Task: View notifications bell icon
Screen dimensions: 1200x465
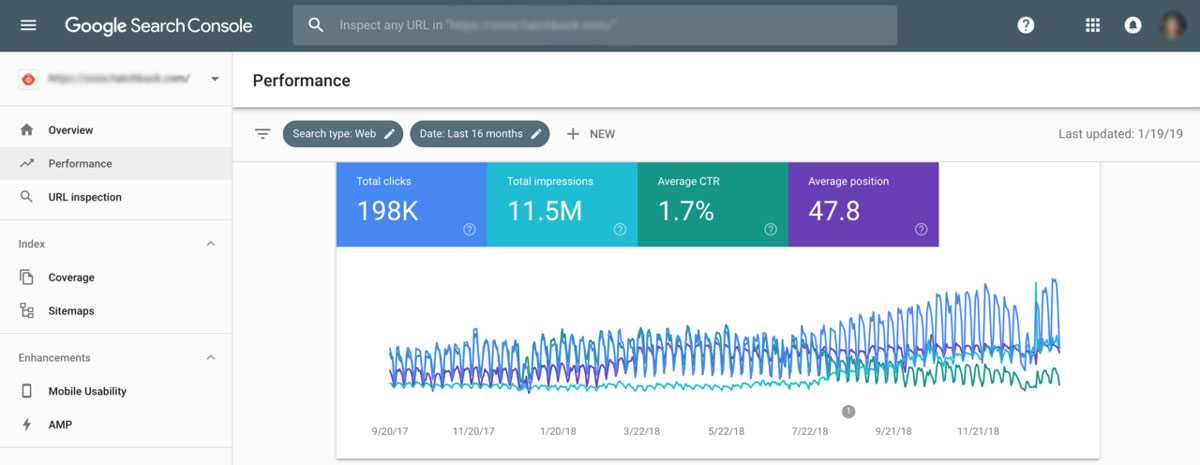Action: [x=1133, y=26]
